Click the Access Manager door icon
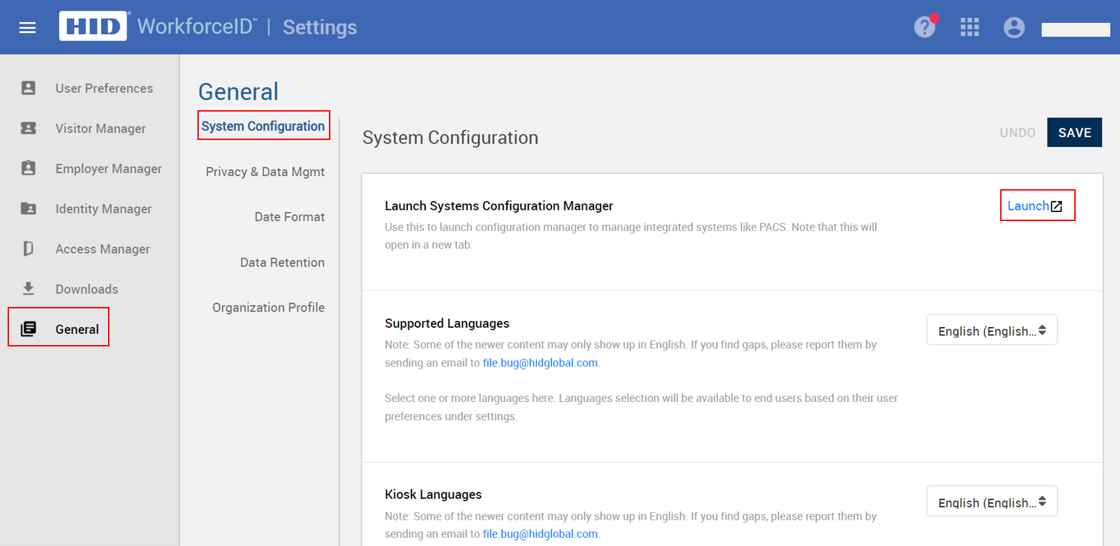The height and width of the screenshot is (546, 1120). coord(28,249)
